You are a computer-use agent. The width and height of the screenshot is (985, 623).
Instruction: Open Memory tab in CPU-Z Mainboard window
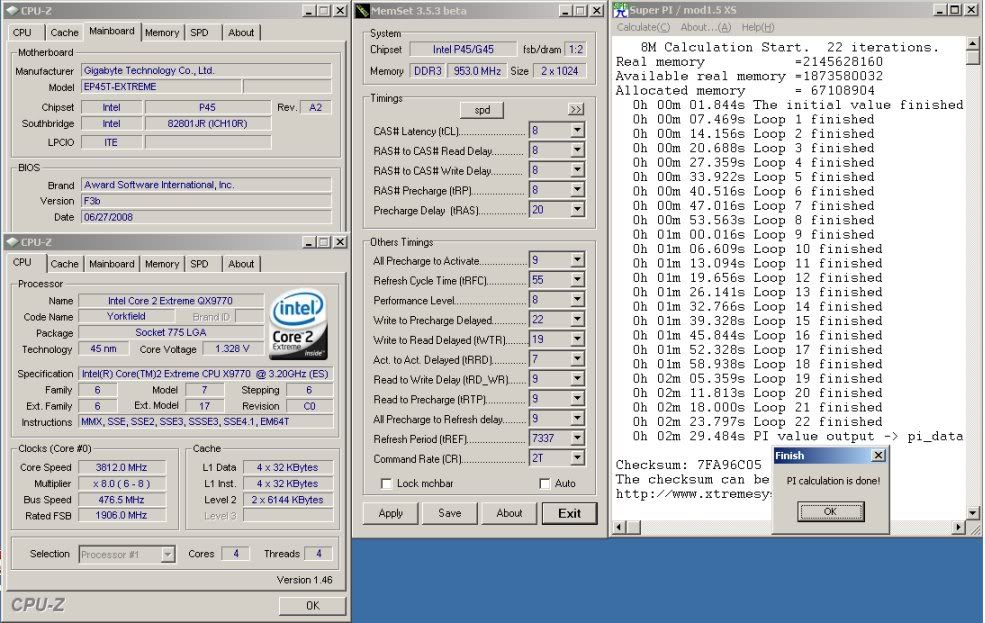click(x=162, y=33)
